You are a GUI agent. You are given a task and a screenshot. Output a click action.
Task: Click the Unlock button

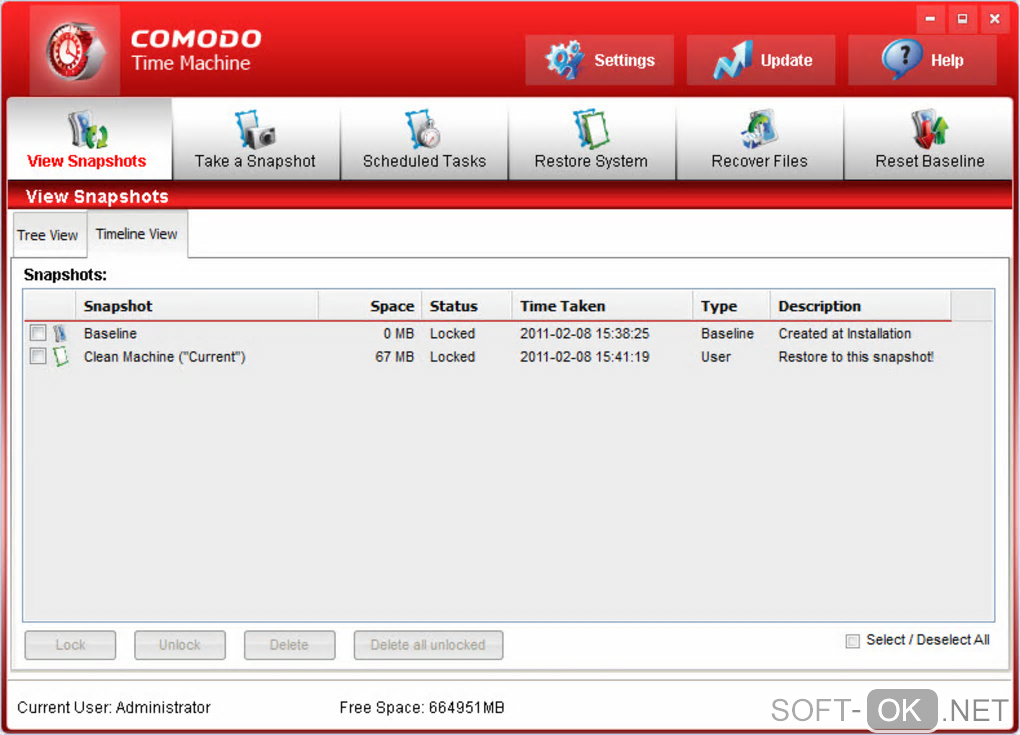coord(180,645)
